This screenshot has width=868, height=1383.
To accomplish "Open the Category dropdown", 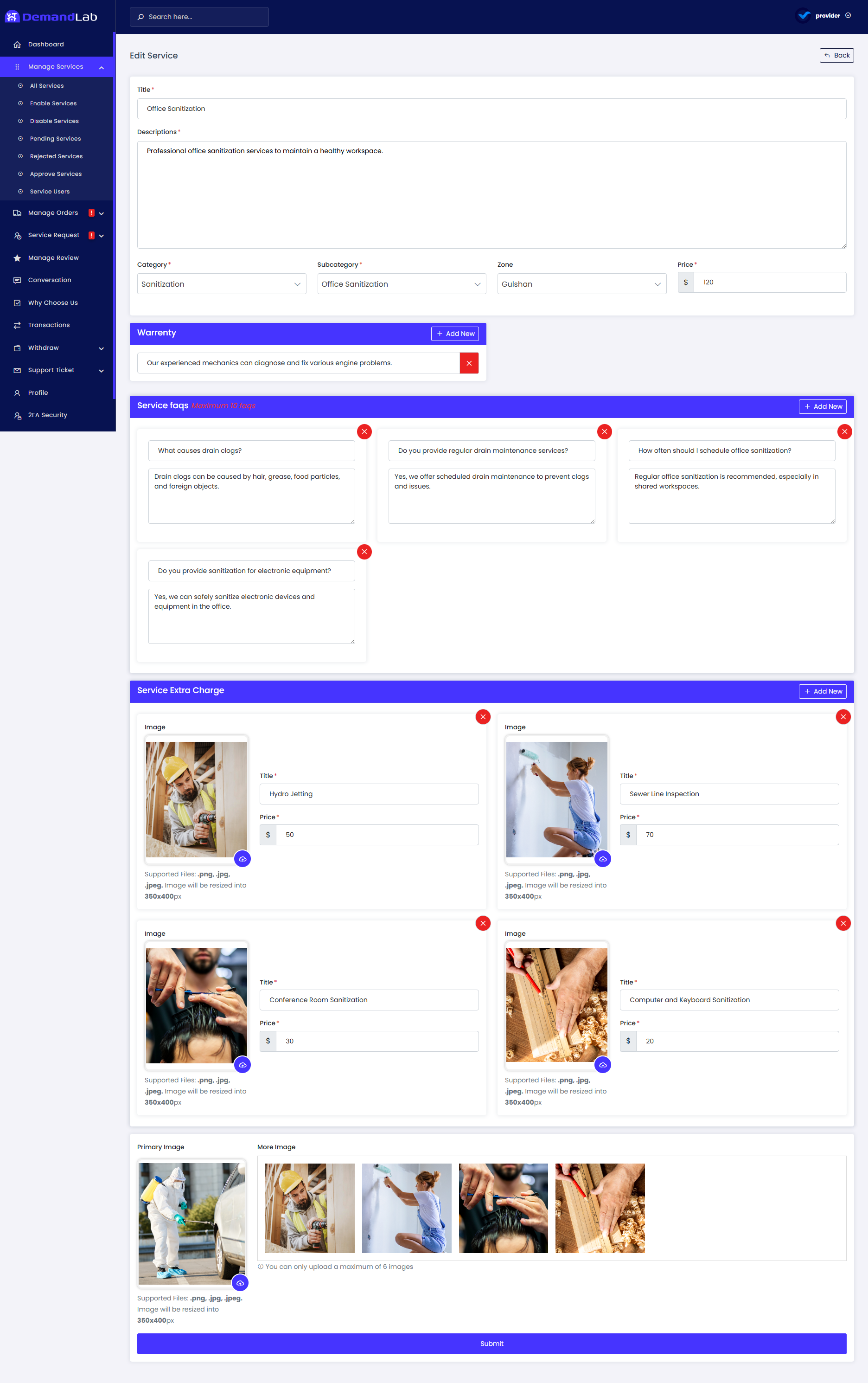I will [x=221, y=283].
